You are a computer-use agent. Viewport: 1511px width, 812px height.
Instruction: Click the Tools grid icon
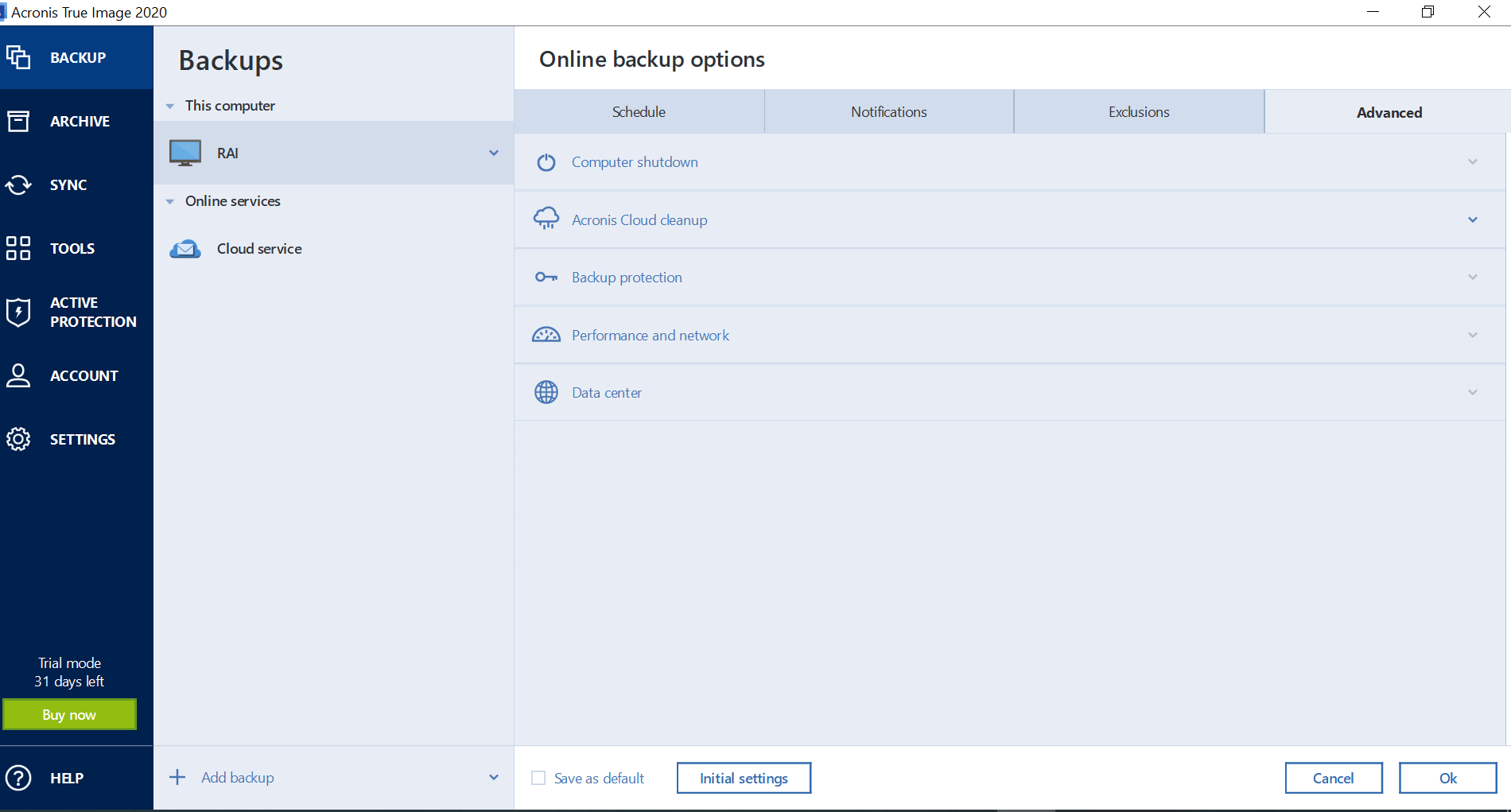(18, 248)
